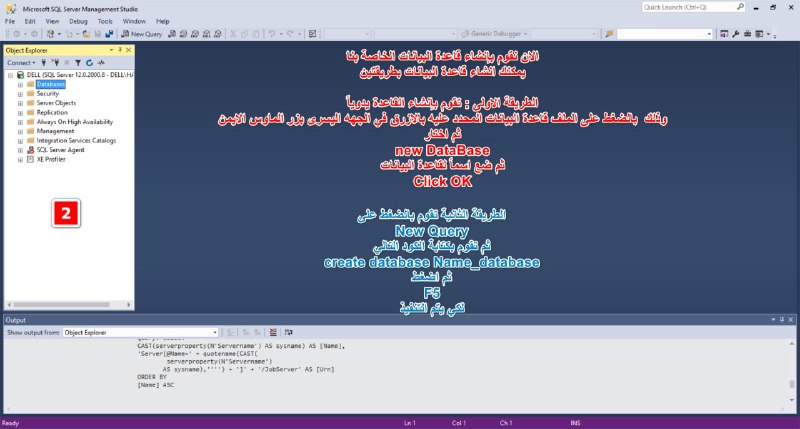This screenshot has height=429, width=800.
Task: Click the Database Engine Query icon next to New Query
Action: [172, 34]
